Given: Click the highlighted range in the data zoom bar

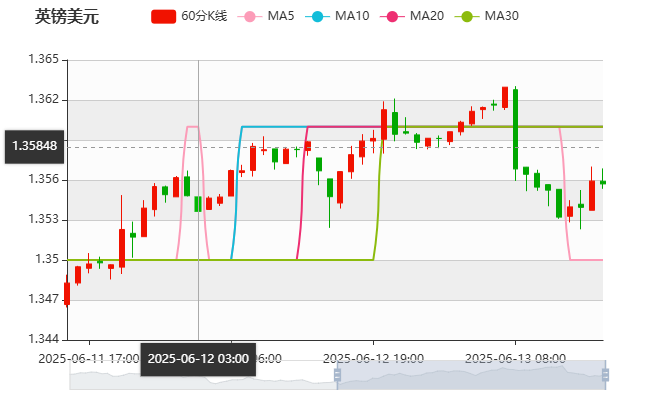Looking at the screenshot, I should point(470,376).
